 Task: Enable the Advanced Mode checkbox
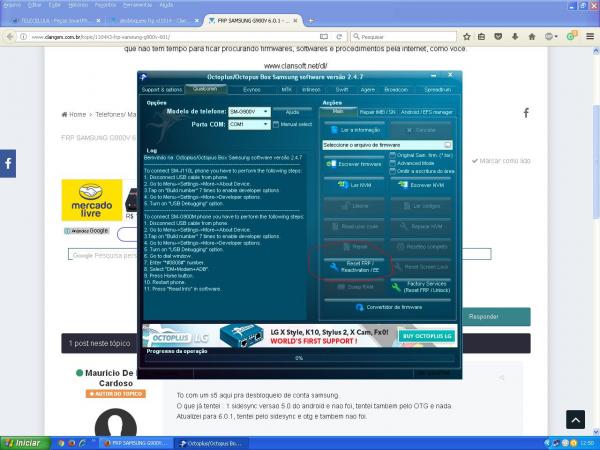393,163
